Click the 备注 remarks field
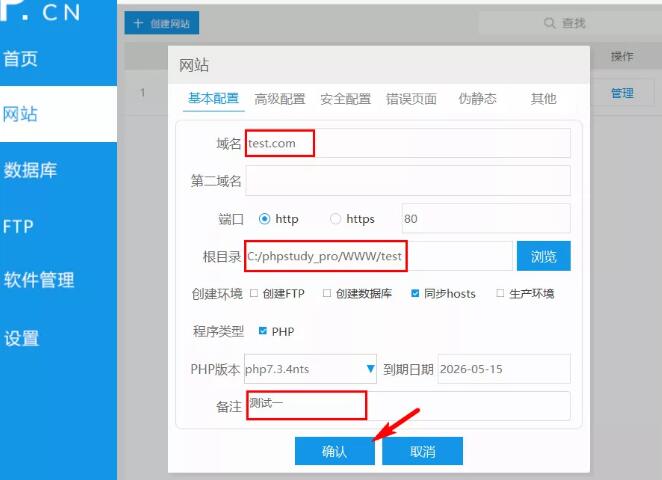The image size is (662, 480). tap(408, 406)
